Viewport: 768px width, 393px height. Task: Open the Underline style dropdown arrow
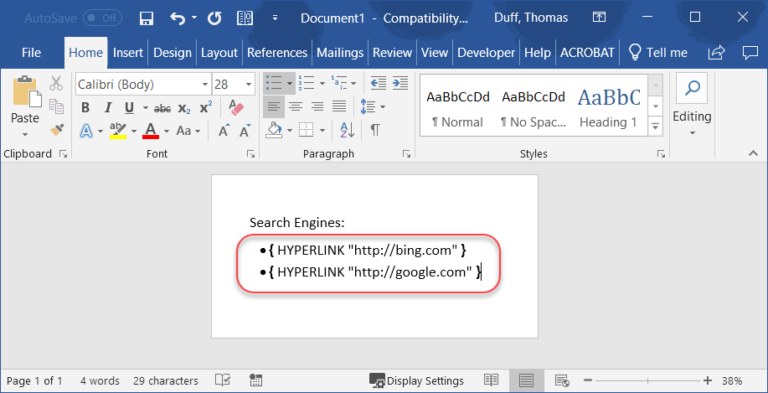click(145, 107)
